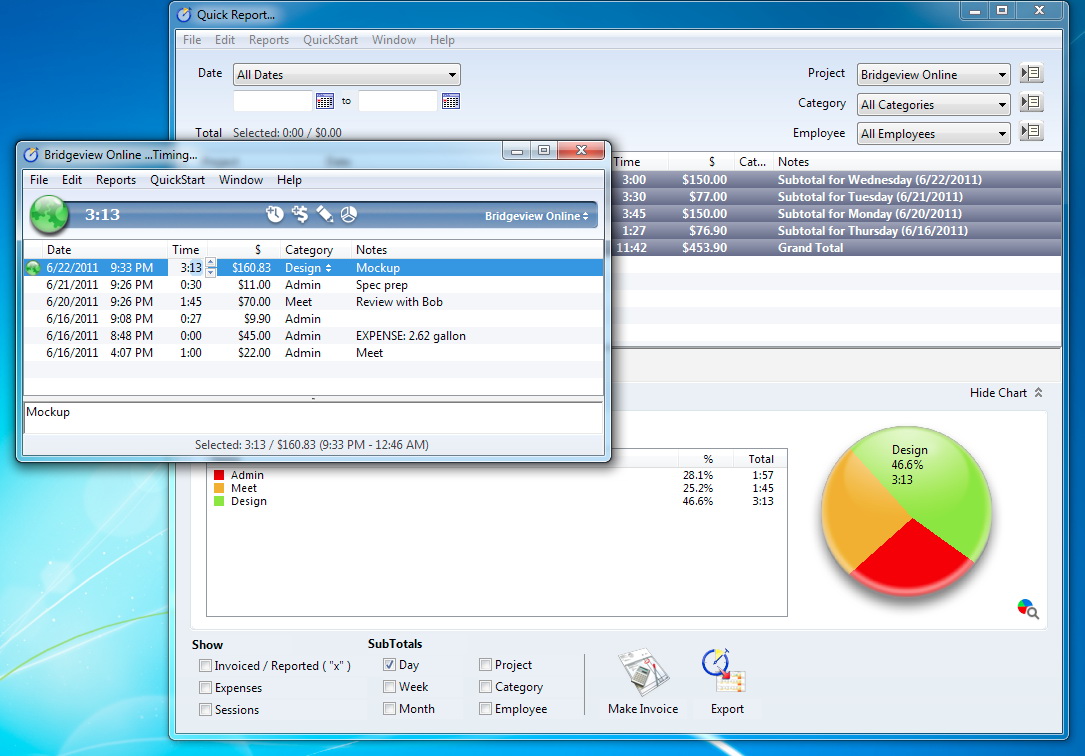Screen dimensions: 1085x756
Task: Click Hide Chart link
Action: [1005, 393]
